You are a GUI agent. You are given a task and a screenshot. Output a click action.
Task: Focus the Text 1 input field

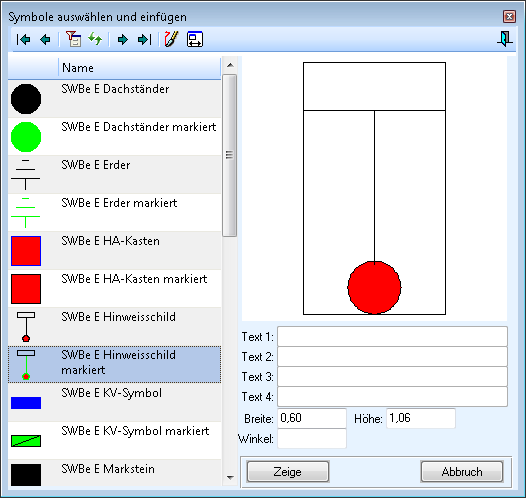click(392, 336)
